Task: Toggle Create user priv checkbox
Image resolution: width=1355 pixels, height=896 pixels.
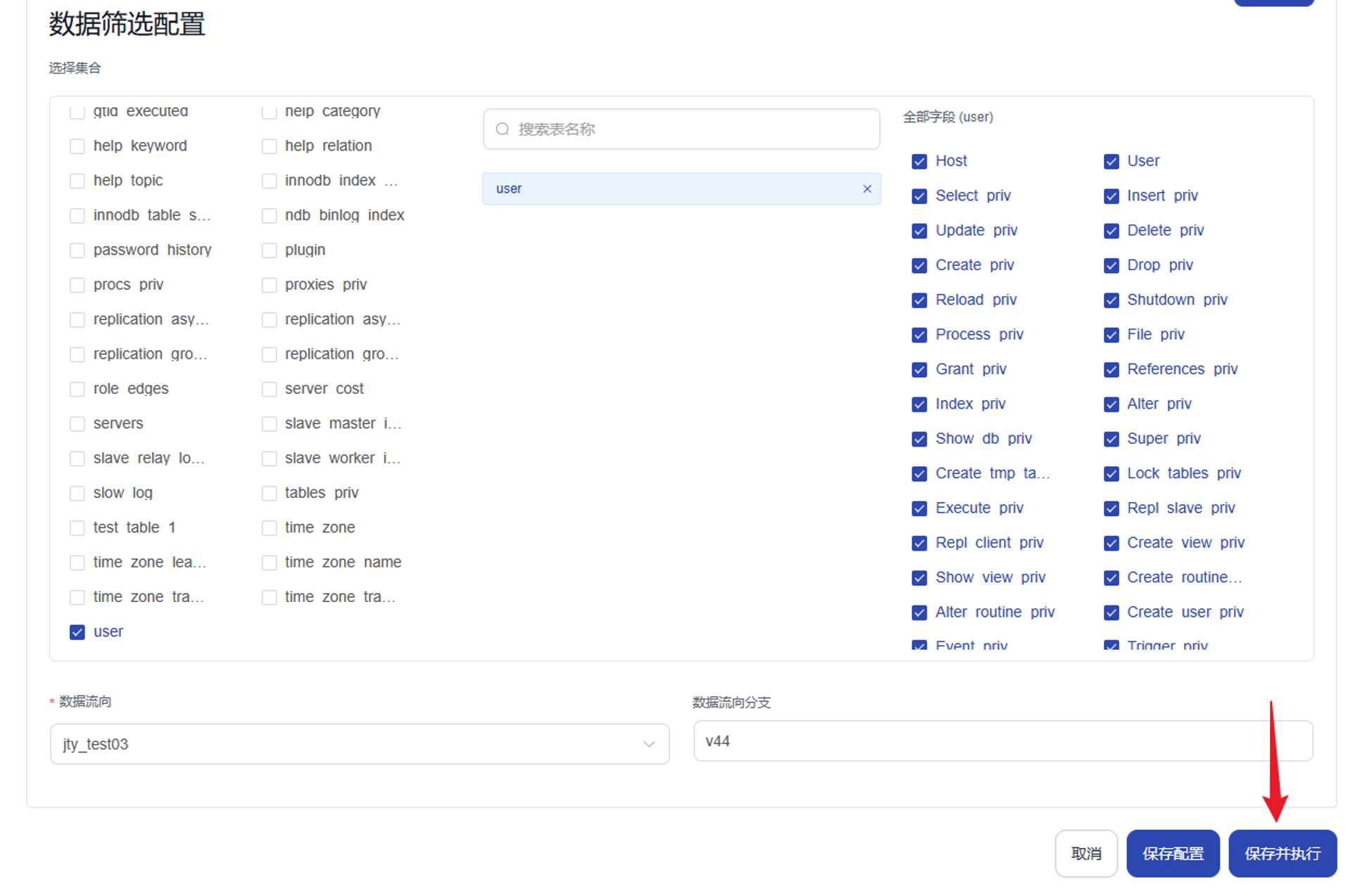Action: (x=1111, y=613)
